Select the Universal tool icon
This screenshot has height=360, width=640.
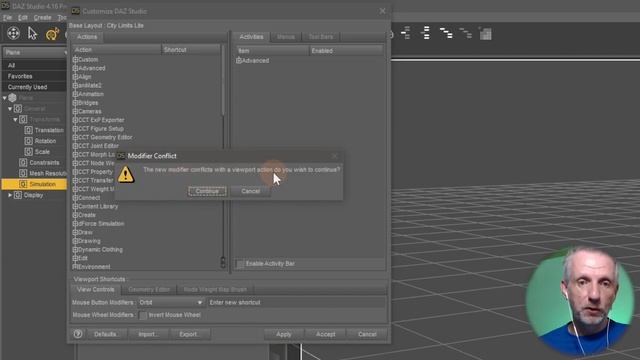tap(13, 33)
